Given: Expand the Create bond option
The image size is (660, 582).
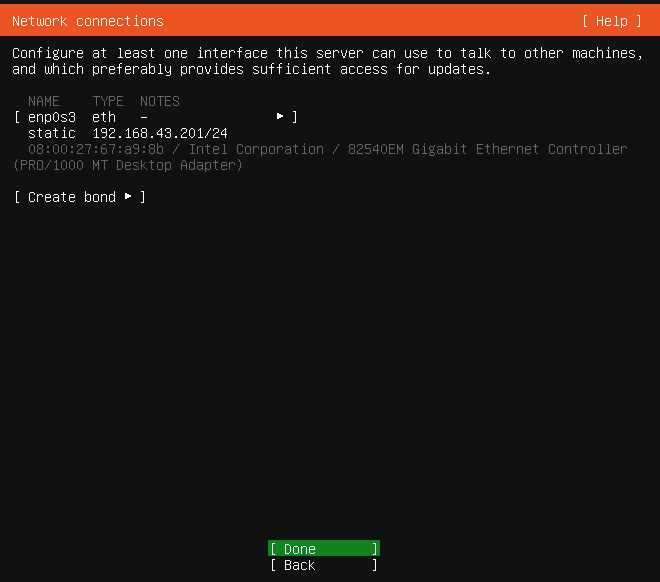Looking at the screenshot, I should [x=80, y=197].
